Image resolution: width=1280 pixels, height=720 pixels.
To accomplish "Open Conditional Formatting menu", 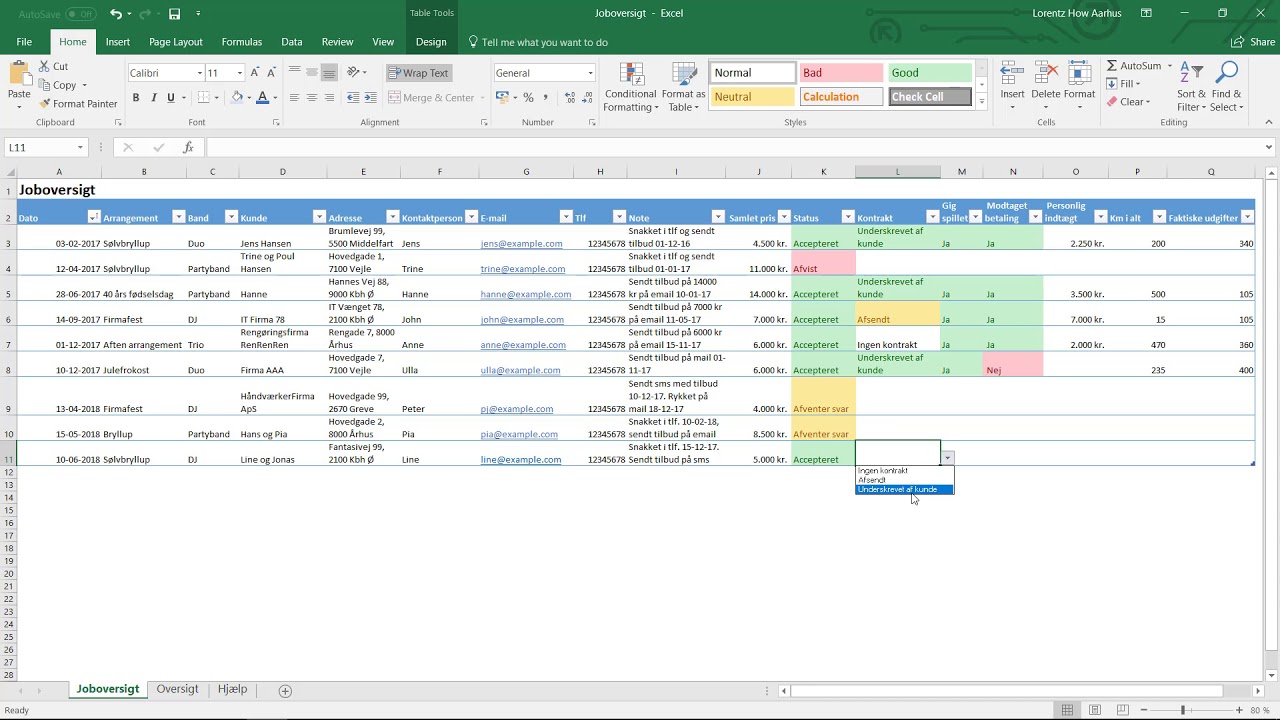I will (631, 87).
